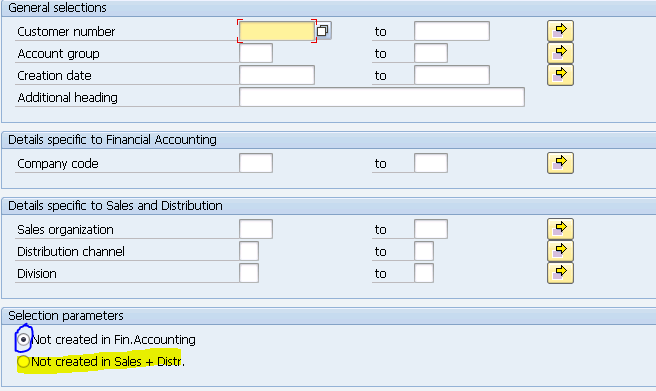Open multiple selection for Distribution channel

point(560,251)
